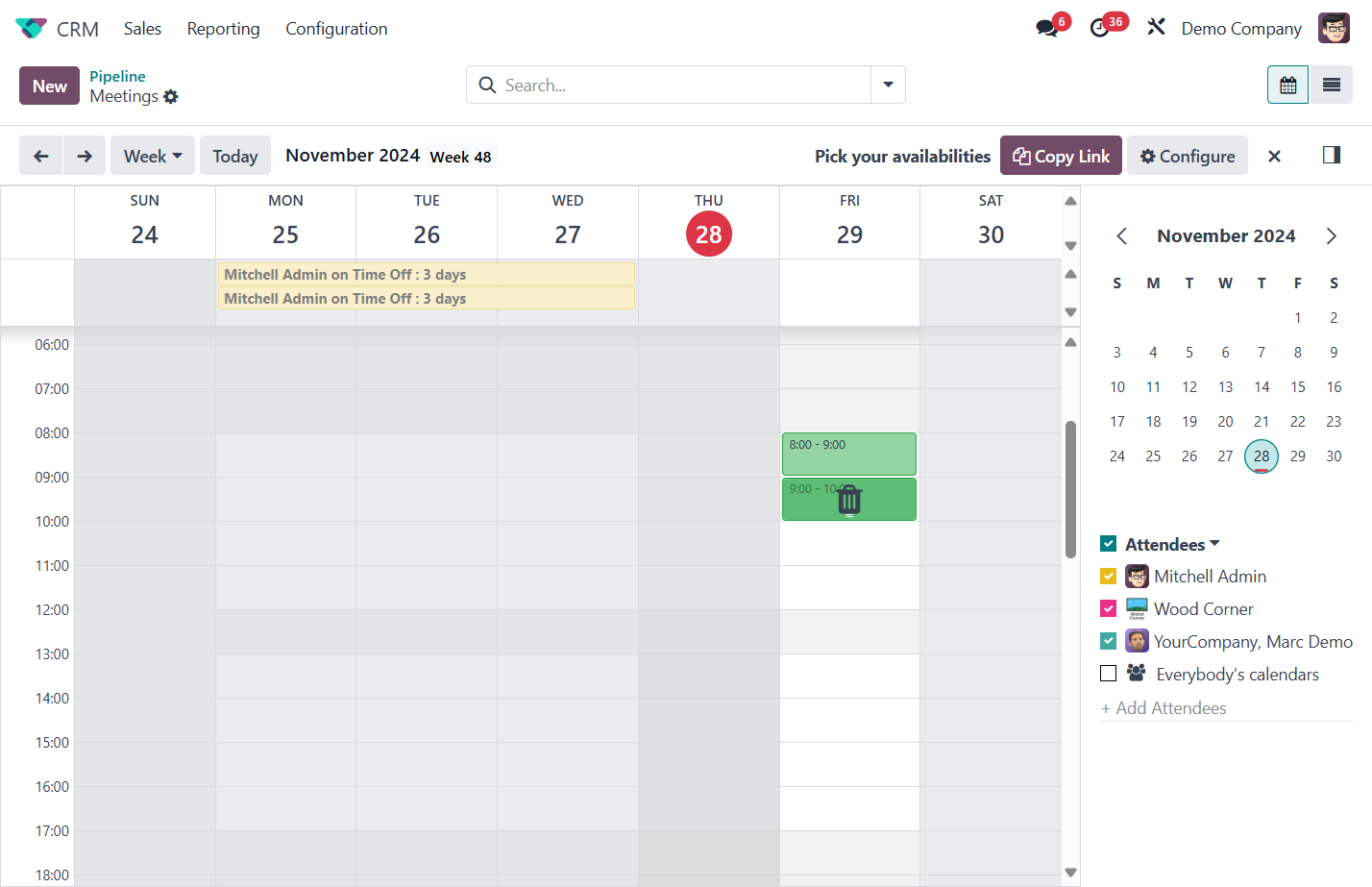Go to previous month in mini calendar

click(x=1121, y=236)
